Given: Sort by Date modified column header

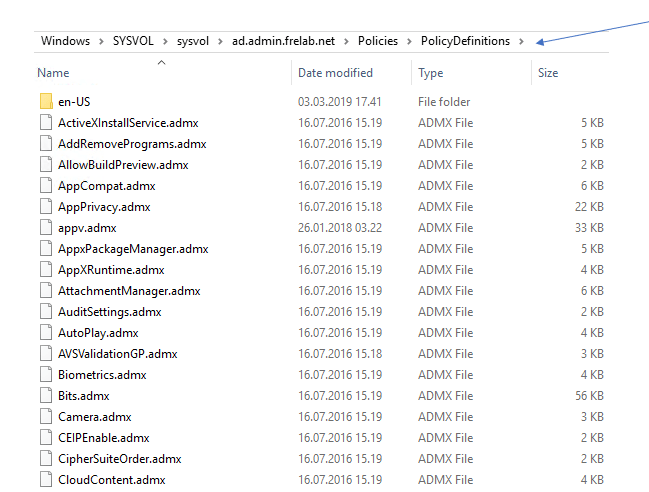Looking at the screenshot, I should tap(336, 73).
